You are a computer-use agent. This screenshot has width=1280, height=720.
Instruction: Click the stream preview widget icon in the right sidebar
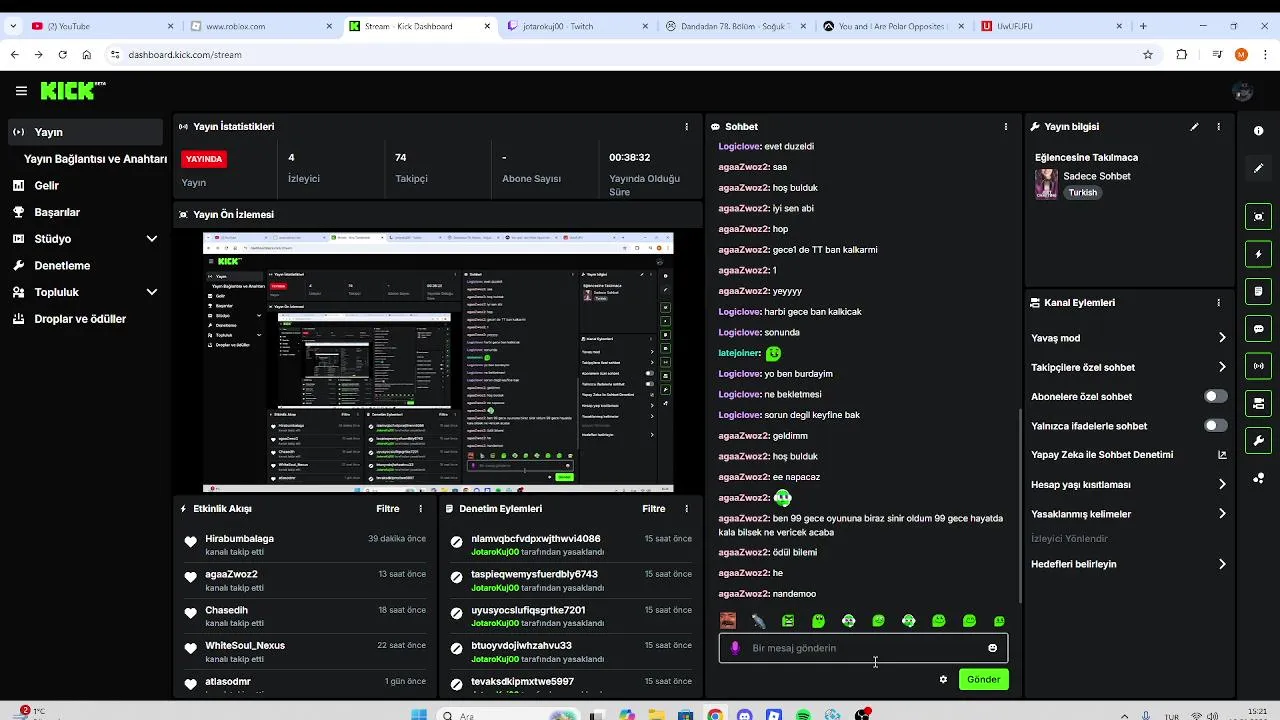click(1258, 217)
